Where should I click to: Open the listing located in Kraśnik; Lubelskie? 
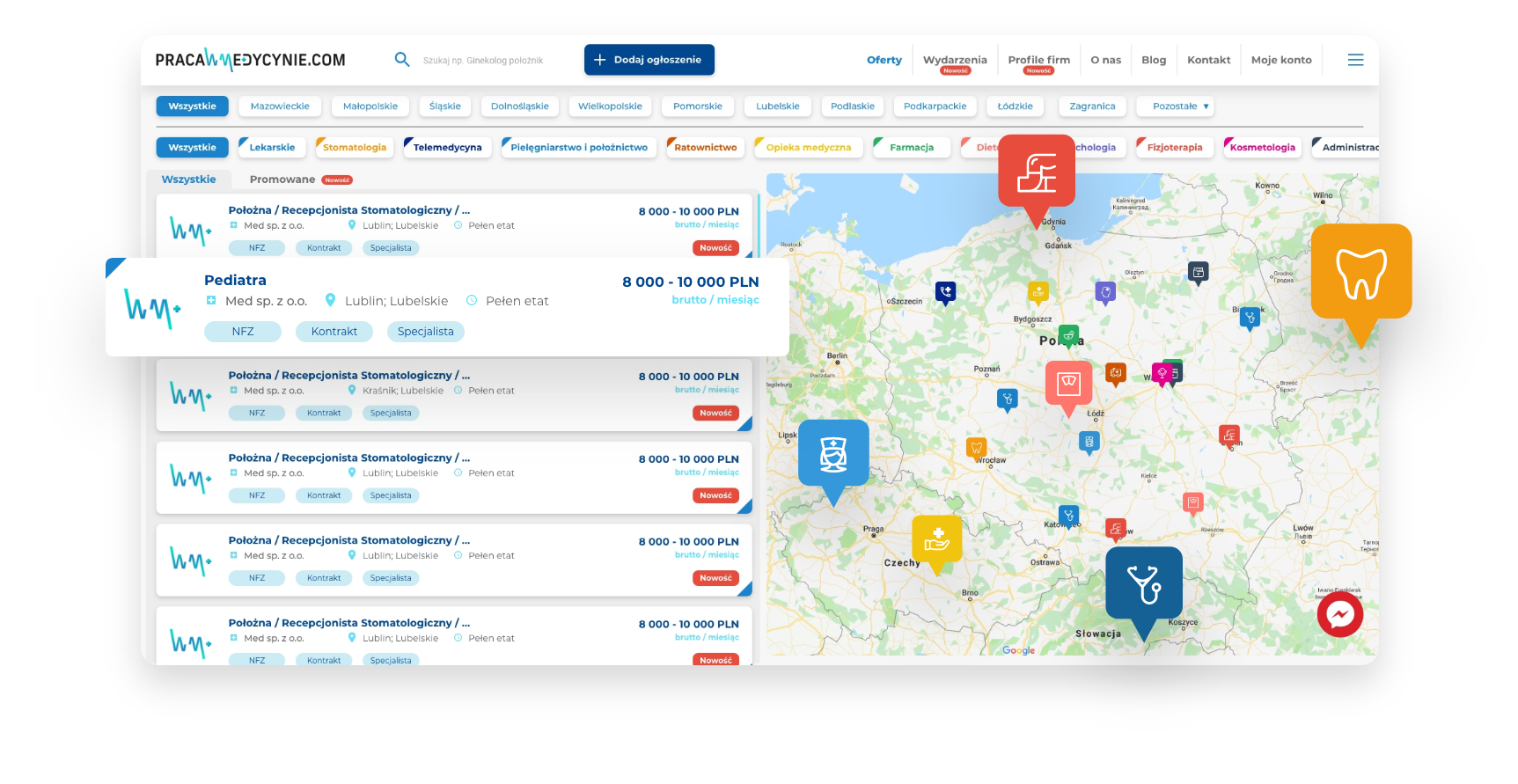click(x=454, y=395)
